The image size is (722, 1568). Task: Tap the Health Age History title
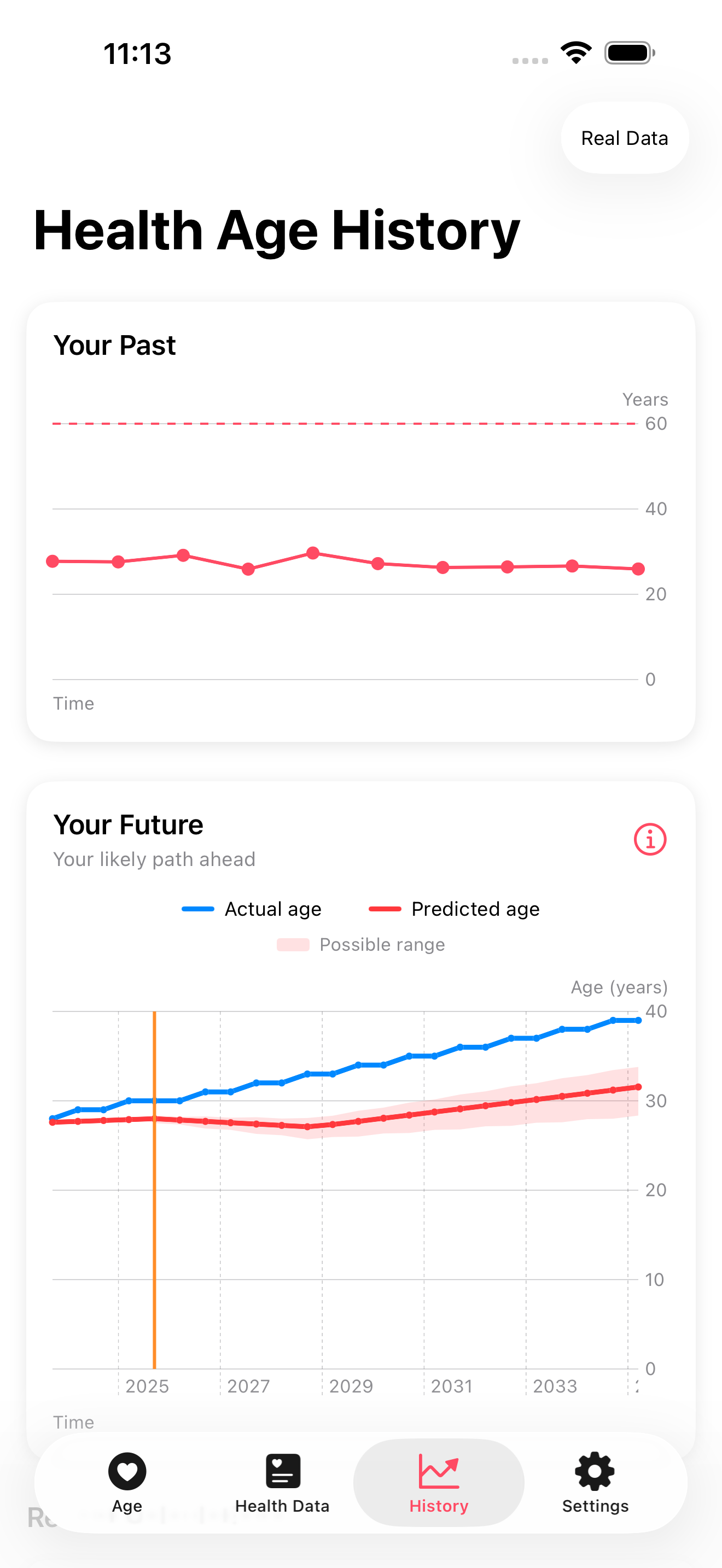[277, 230]
